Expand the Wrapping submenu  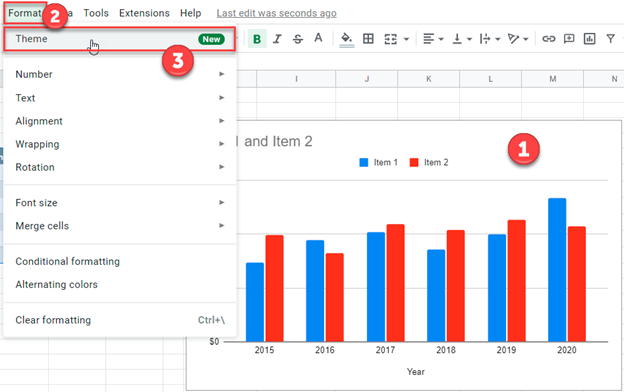pos(120,144)
